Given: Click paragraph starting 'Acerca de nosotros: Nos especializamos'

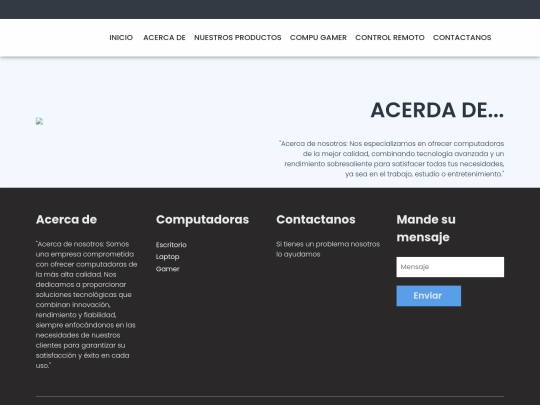Looking at the screenshot, I should [x=392, y=159].
